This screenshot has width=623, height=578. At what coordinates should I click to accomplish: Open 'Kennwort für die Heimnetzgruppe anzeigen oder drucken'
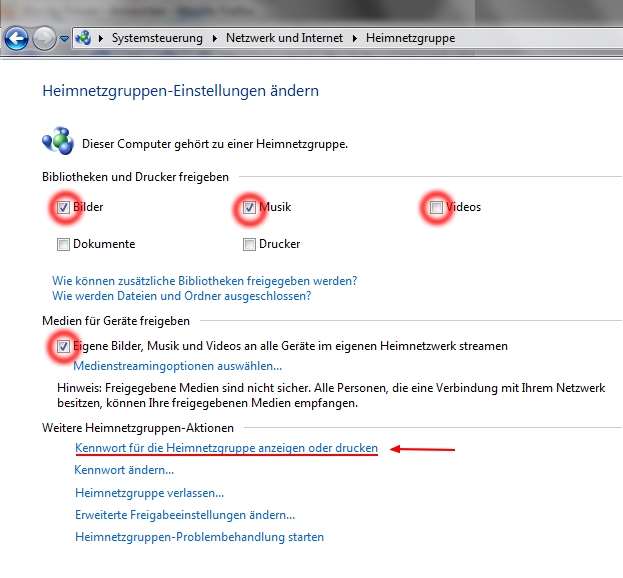[x=226, y=449]
